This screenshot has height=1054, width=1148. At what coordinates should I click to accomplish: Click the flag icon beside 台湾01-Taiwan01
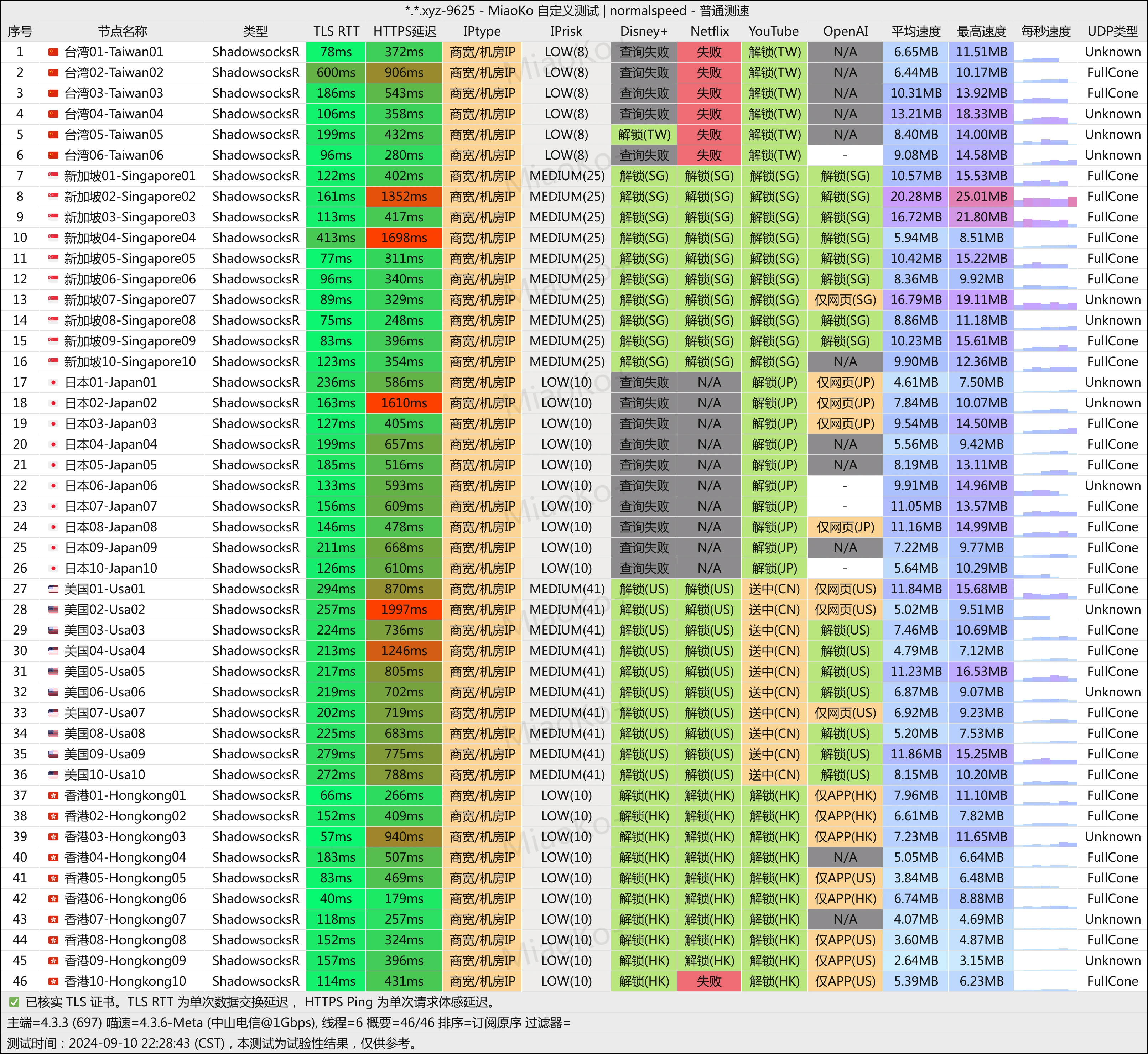[x=54, y=52]
